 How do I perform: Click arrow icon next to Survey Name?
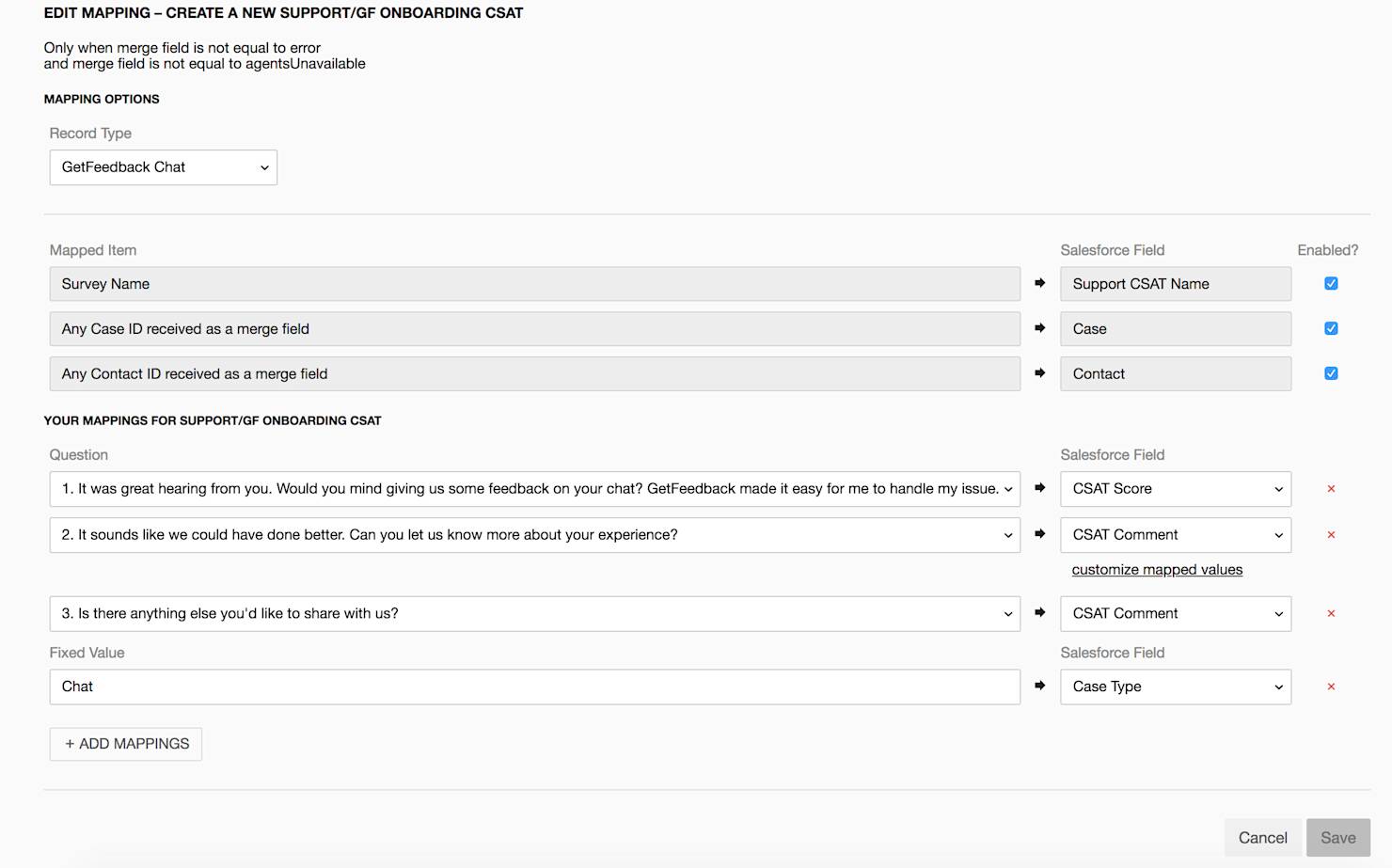[1039, 283]
